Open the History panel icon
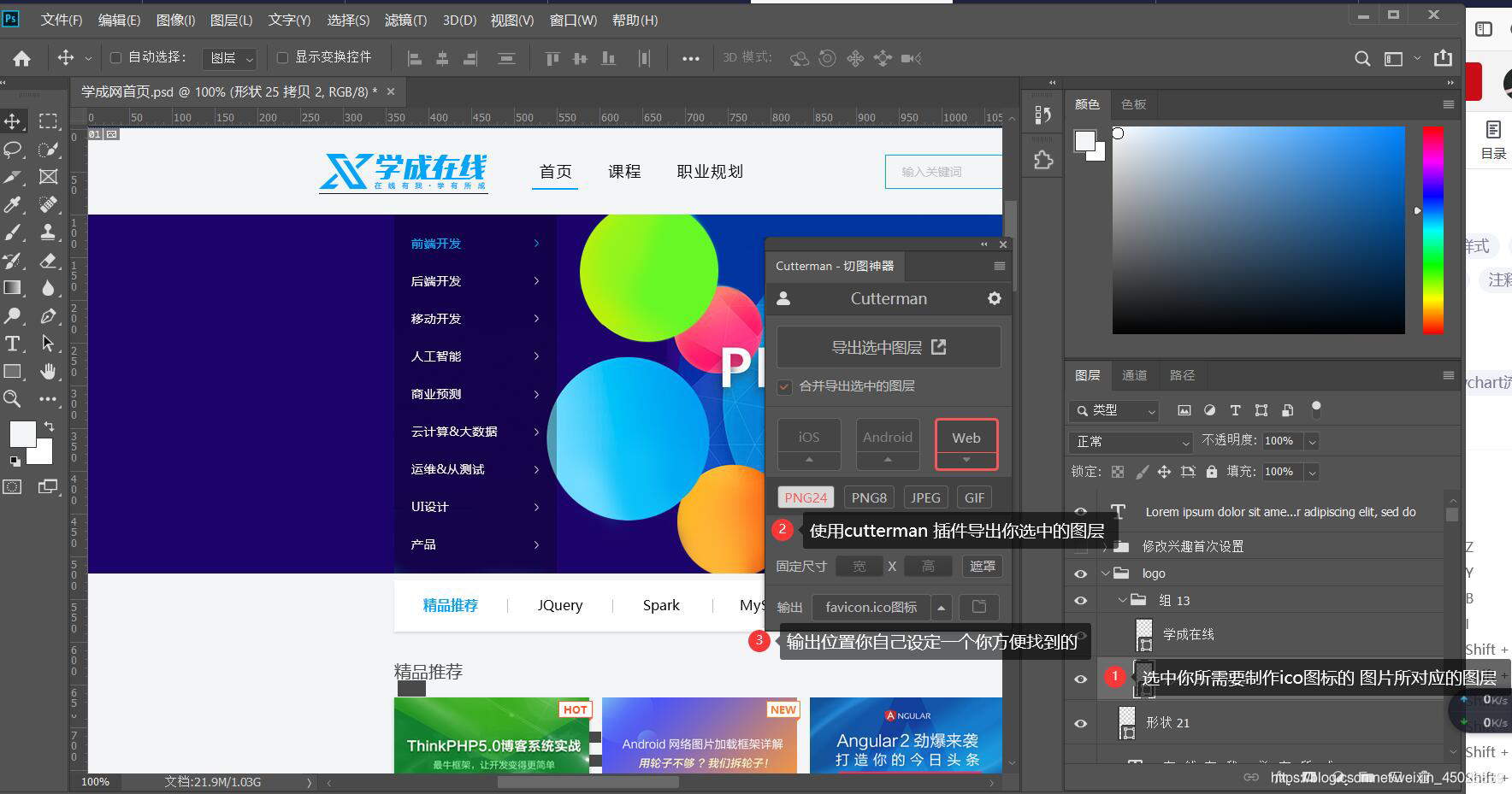The height and width of the screenshot is (794, 1512). pyautogui.click(x=1042, y=115)
